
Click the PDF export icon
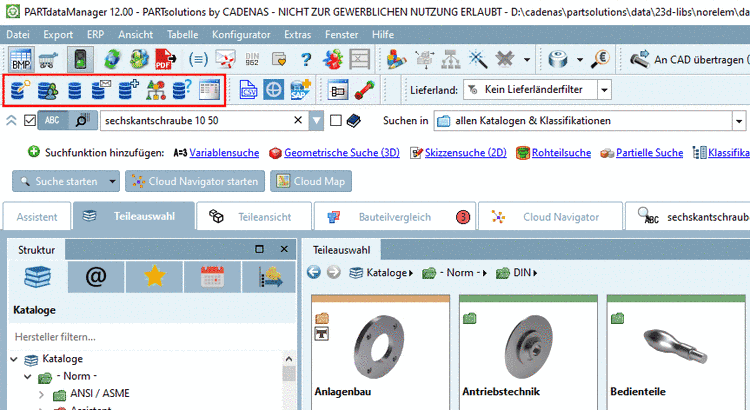click(165, 60)
